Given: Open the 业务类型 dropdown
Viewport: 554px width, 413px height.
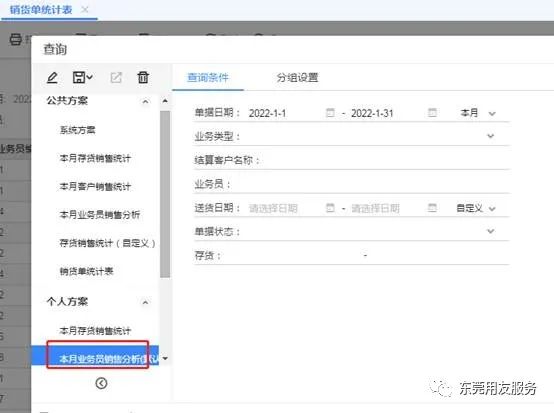Looking at the screenshot, I should pyautogui.click(x=490, y=136).
